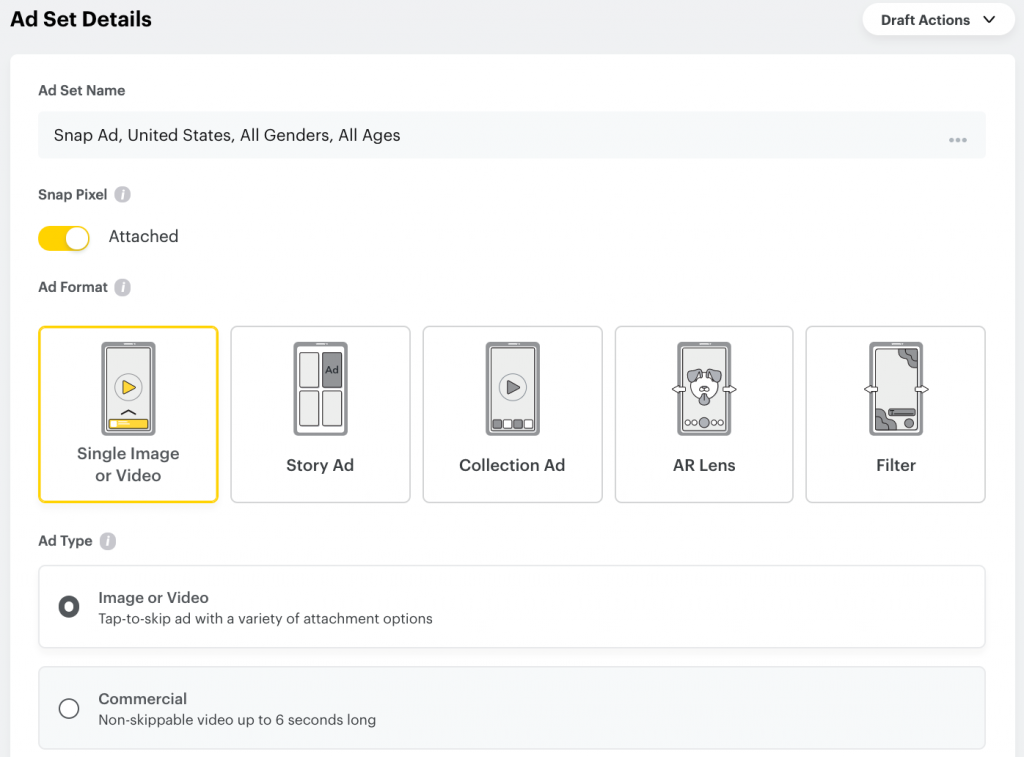Image resolution: width=1024 pixels, height=757 pixels.
Task: Open the Draft Actions dropdown
Action: [938, 20]
